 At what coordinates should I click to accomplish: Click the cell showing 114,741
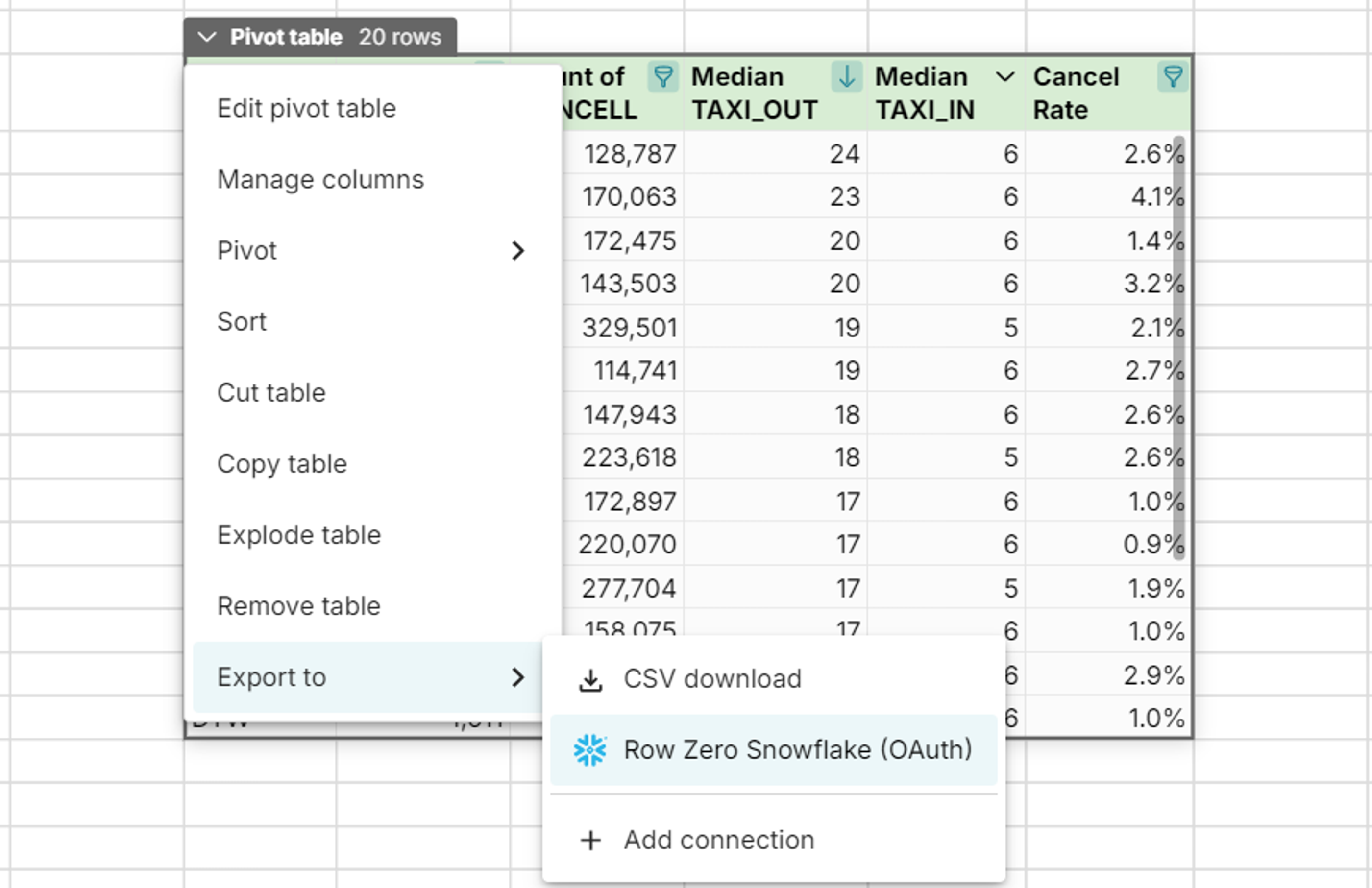(624, 370)
